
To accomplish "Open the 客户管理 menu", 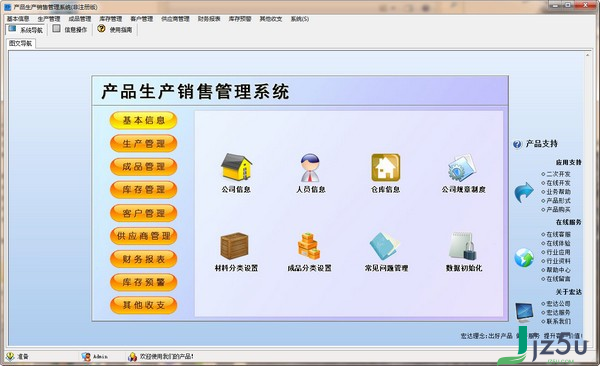I will [x=142, y=19].
